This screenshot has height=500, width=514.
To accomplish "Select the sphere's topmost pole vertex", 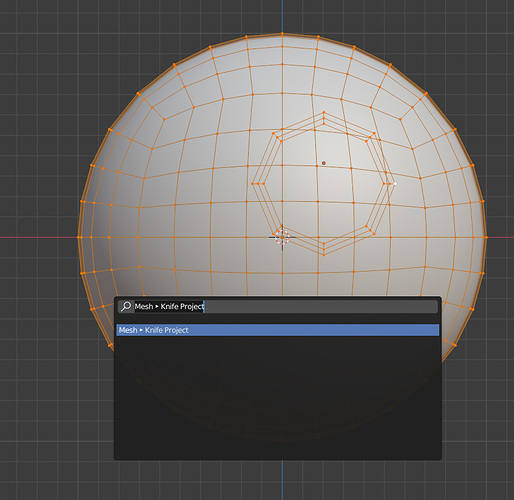I will pyautogui.click(x=282, y=34).
